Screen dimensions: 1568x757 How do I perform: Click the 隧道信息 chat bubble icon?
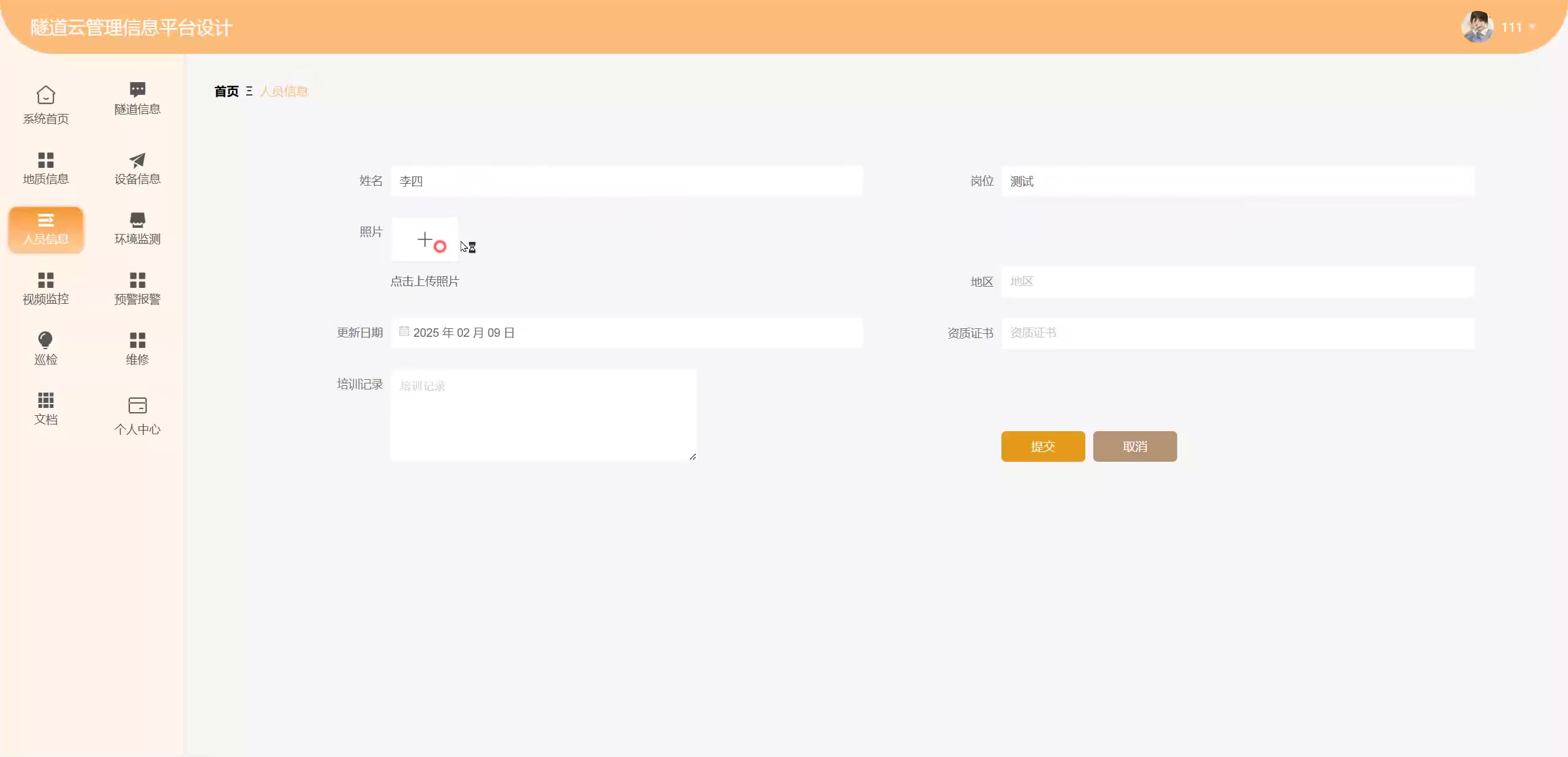point(137,90)
